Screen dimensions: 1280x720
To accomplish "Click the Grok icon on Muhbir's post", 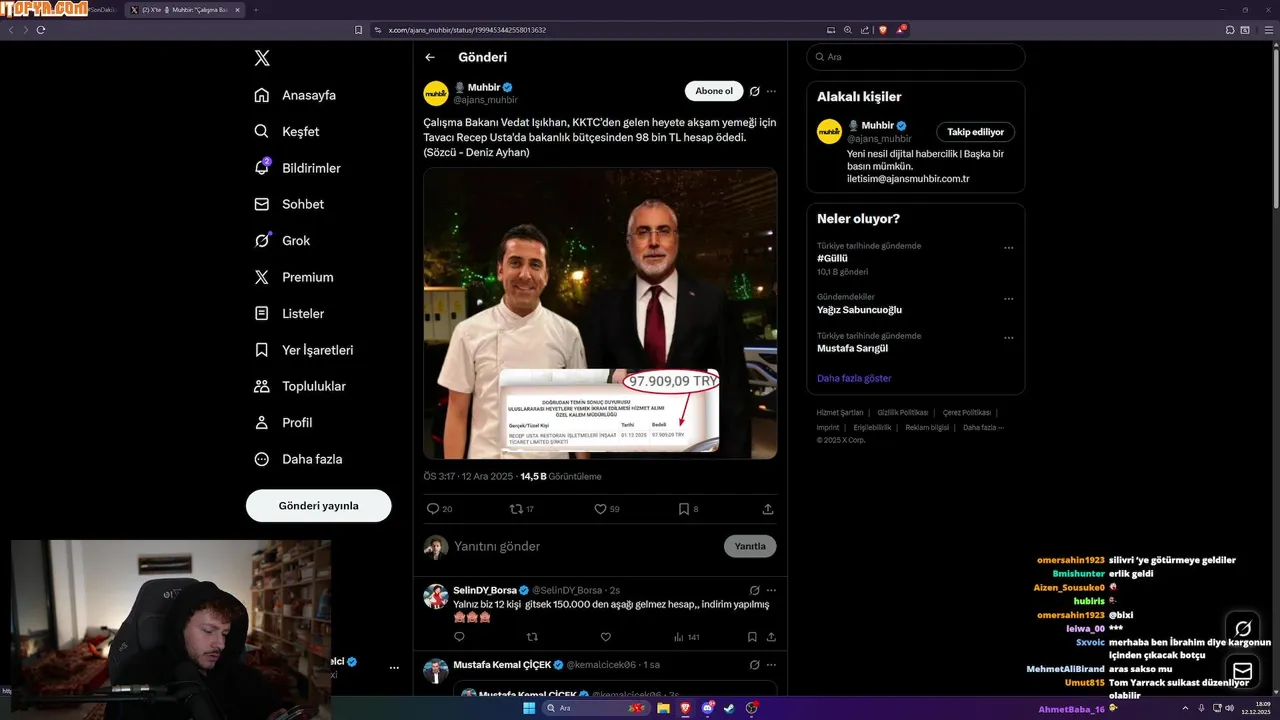I will point(755,91).
